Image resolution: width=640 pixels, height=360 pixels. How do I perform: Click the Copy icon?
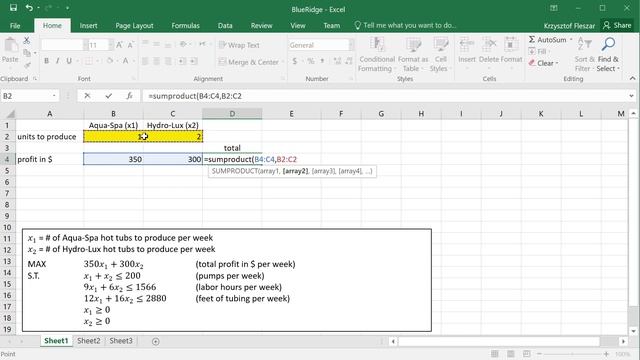click(27, 53)
